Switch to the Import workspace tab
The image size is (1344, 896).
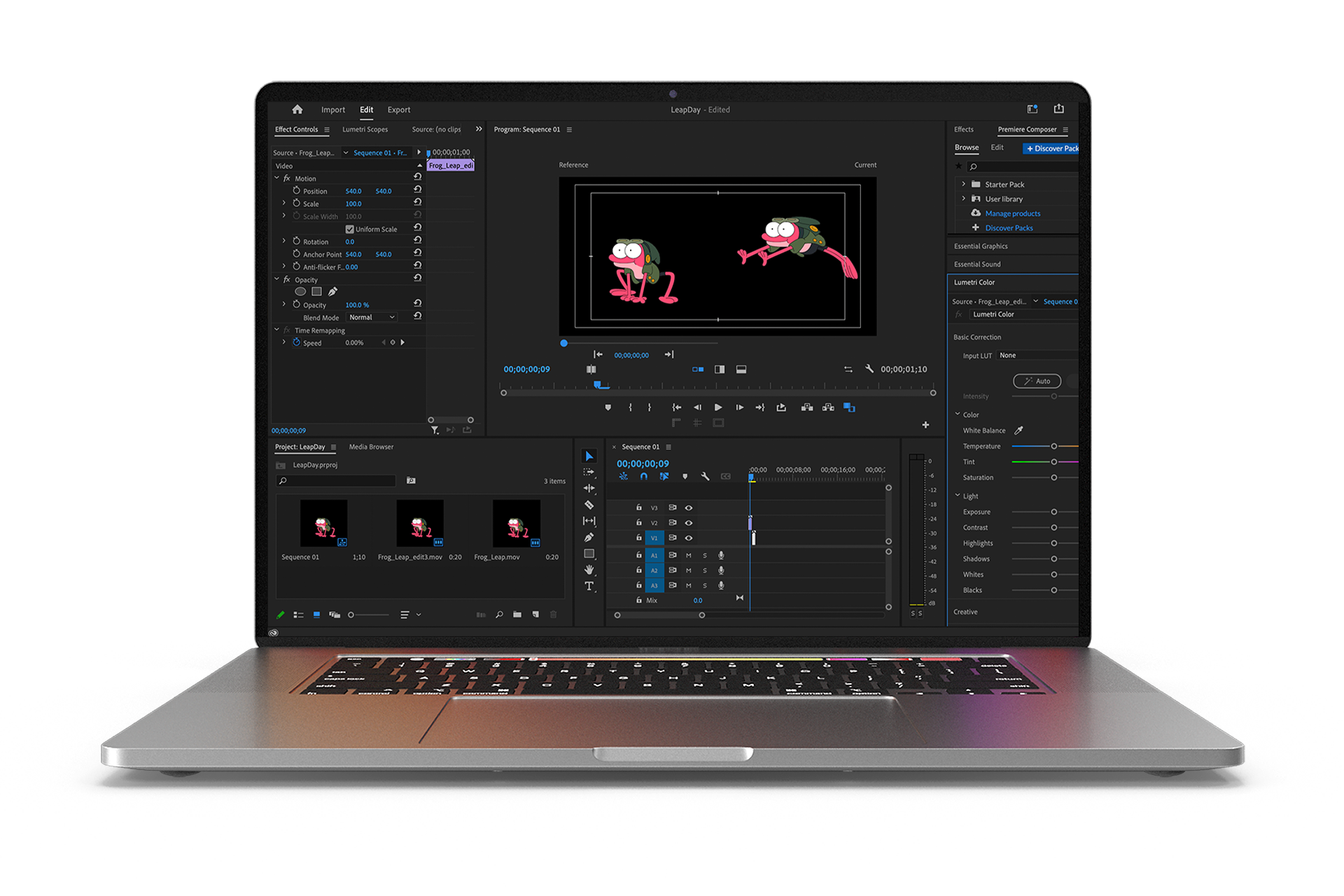(x=333, y=110)
